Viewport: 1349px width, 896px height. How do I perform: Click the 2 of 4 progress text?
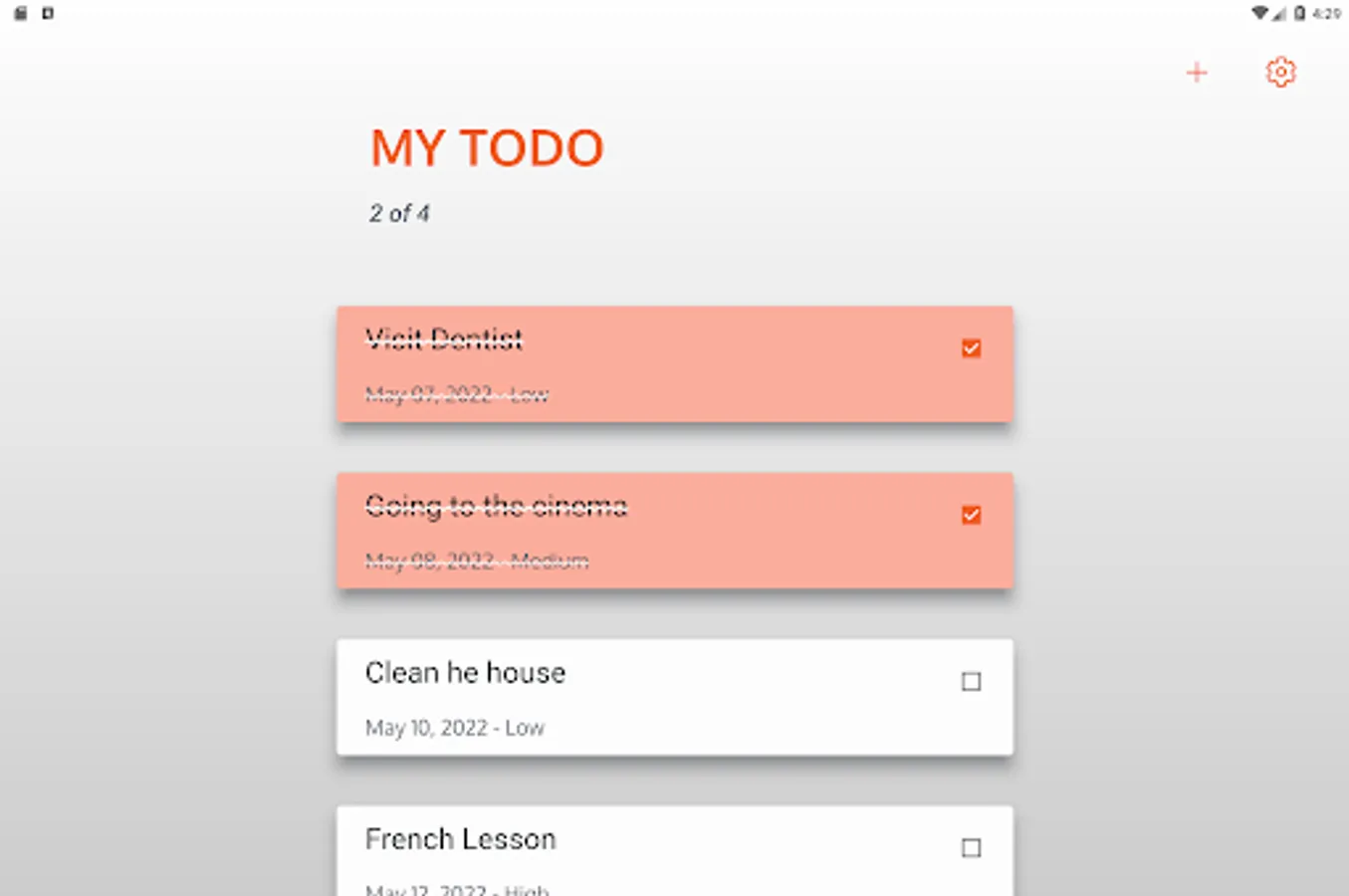point(399,213)
